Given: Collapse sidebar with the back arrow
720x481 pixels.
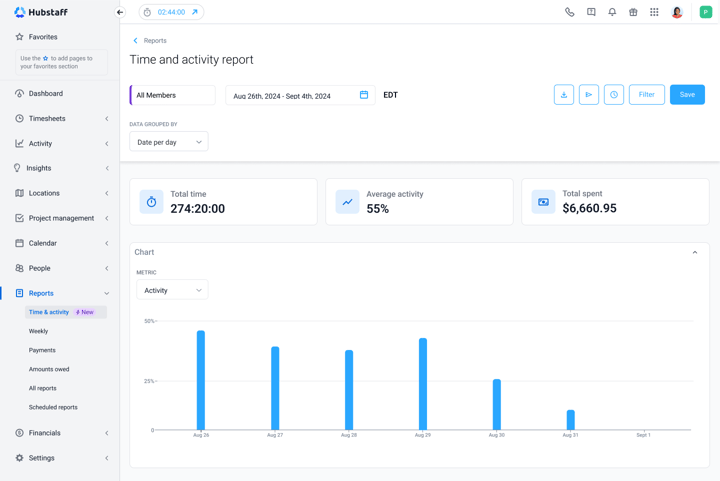Looking at the screenshot, I should pos(120,12).
